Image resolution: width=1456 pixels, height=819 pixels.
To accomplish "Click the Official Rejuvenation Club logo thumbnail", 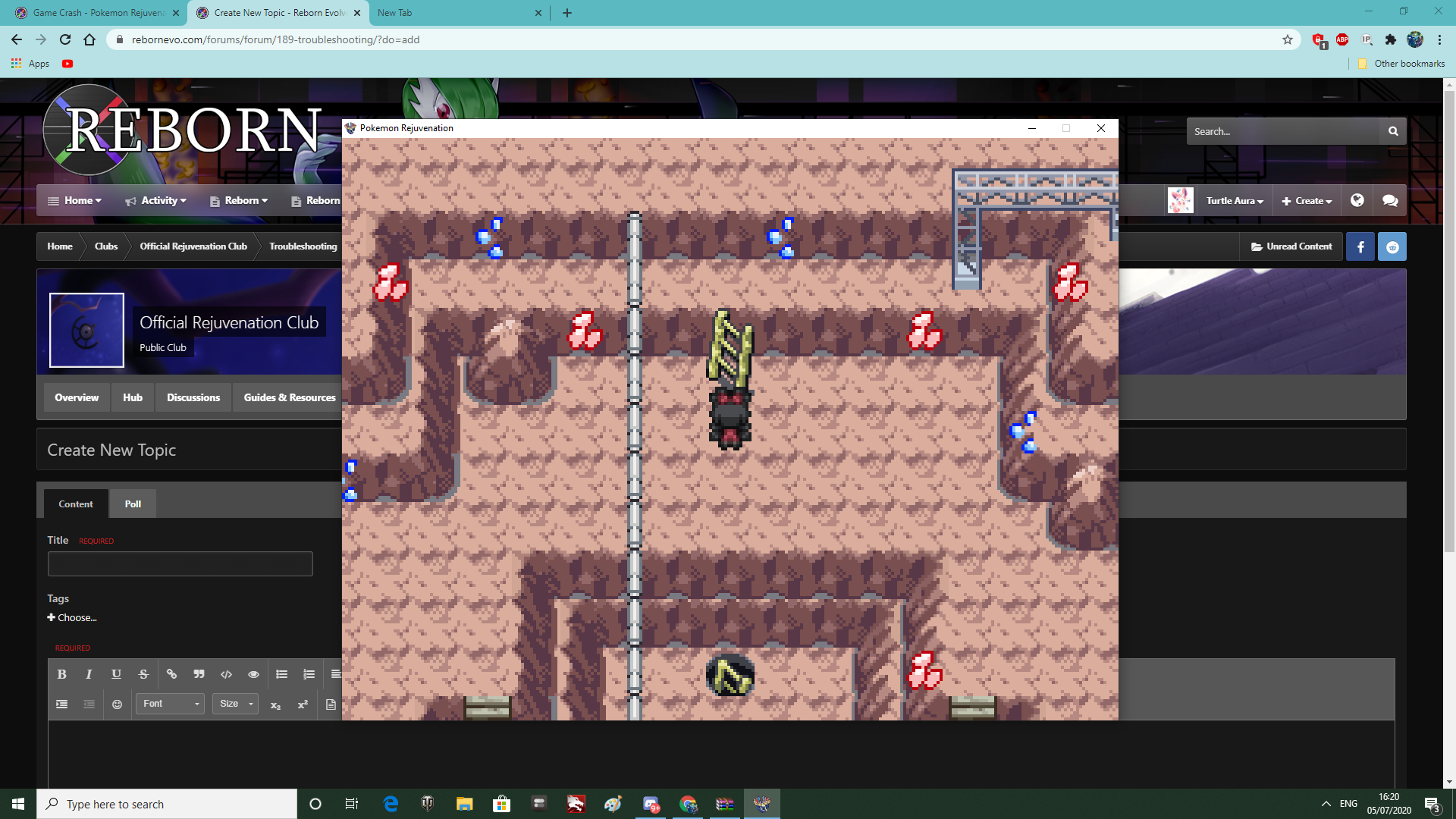I will pyautogui.click(x=86, y=331).
